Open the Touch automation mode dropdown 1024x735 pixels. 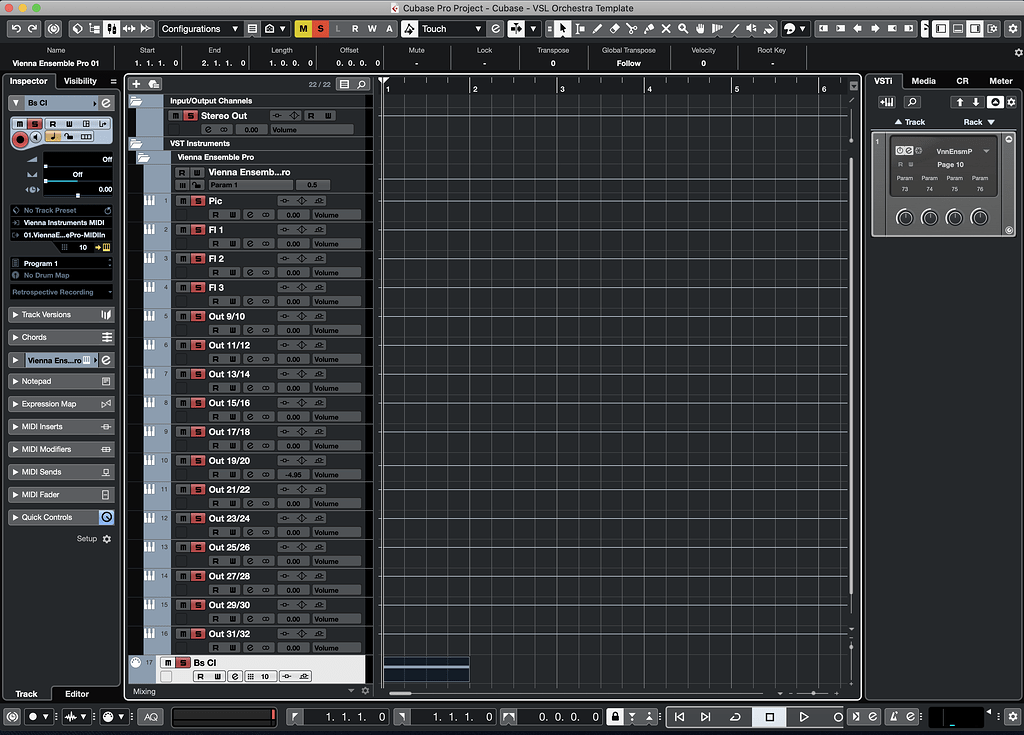pyautogui.click(x=451, y=29)
